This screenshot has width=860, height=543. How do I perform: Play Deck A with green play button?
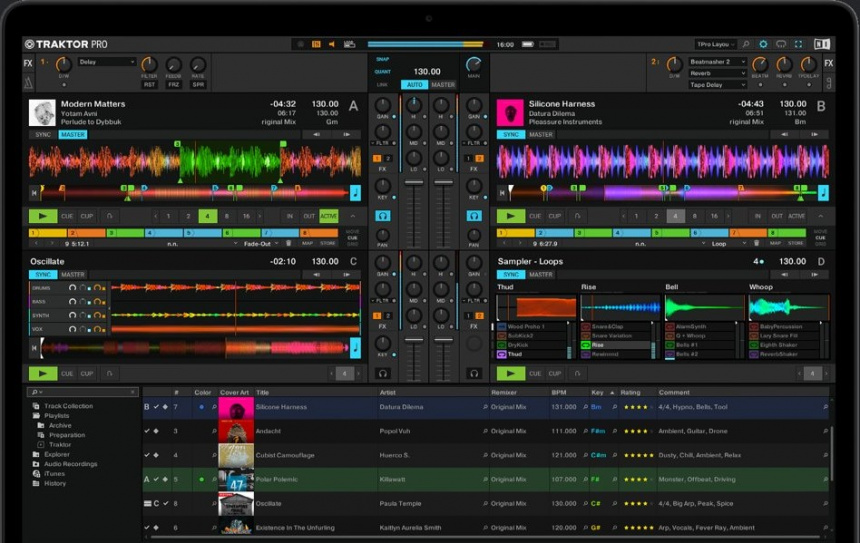coord(43,216)
